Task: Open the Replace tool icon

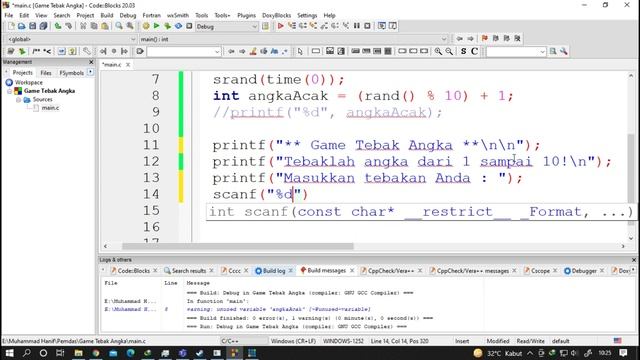Action: tap(130, 26)
